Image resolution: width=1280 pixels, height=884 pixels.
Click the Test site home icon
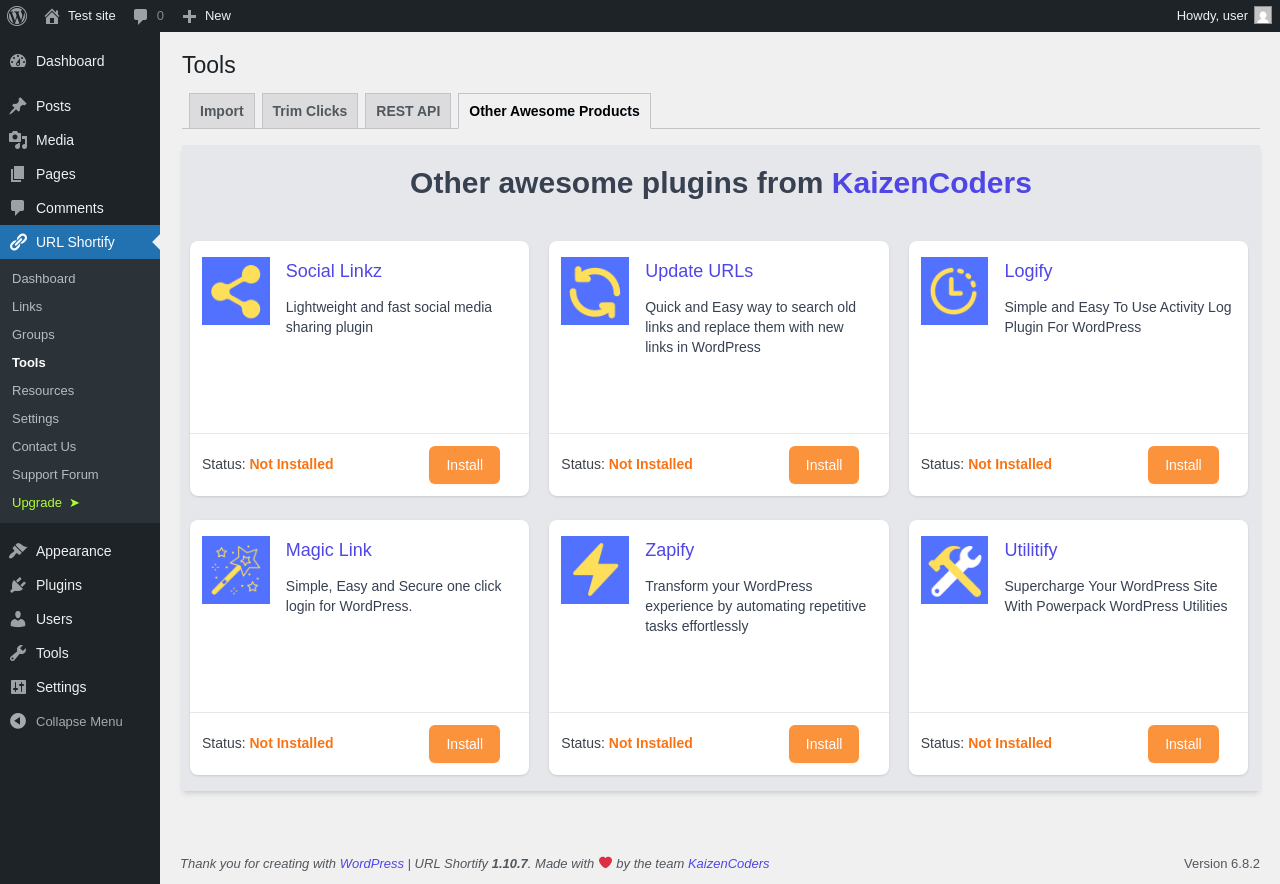(x=52, y=15)
